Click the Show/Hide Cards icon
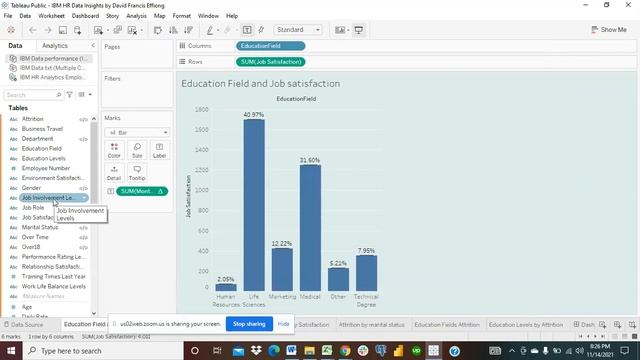The image size is (640, 360). [x=339, y=30]
